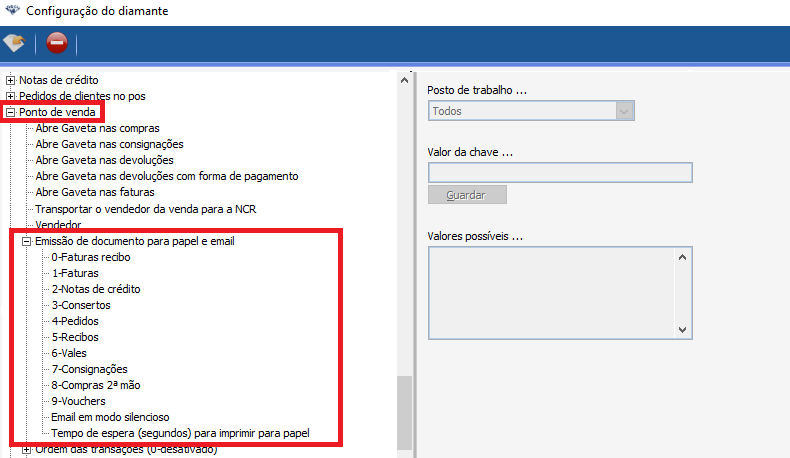Choose the 2-Notas de crédito entry

(95, 289)
